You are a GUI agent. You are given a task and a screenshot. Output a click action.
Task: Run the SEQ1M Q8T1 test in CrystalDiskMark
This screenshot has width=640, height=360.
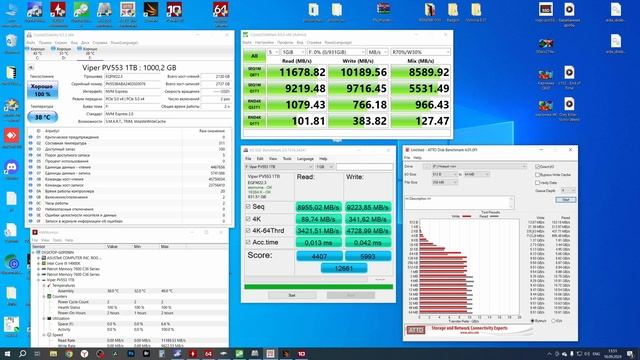pyautogui.click(x=254, y=72)
